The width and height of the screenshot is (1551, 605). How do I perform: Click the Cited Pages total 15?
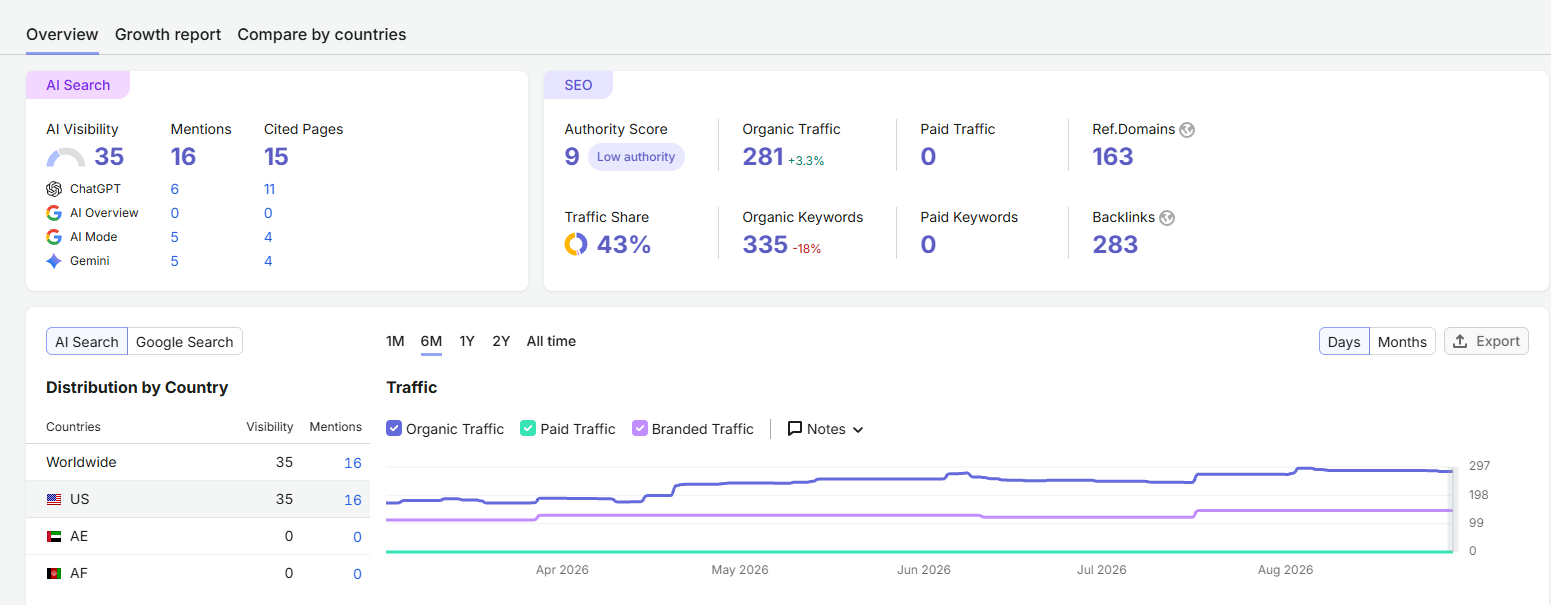[276, 157]
